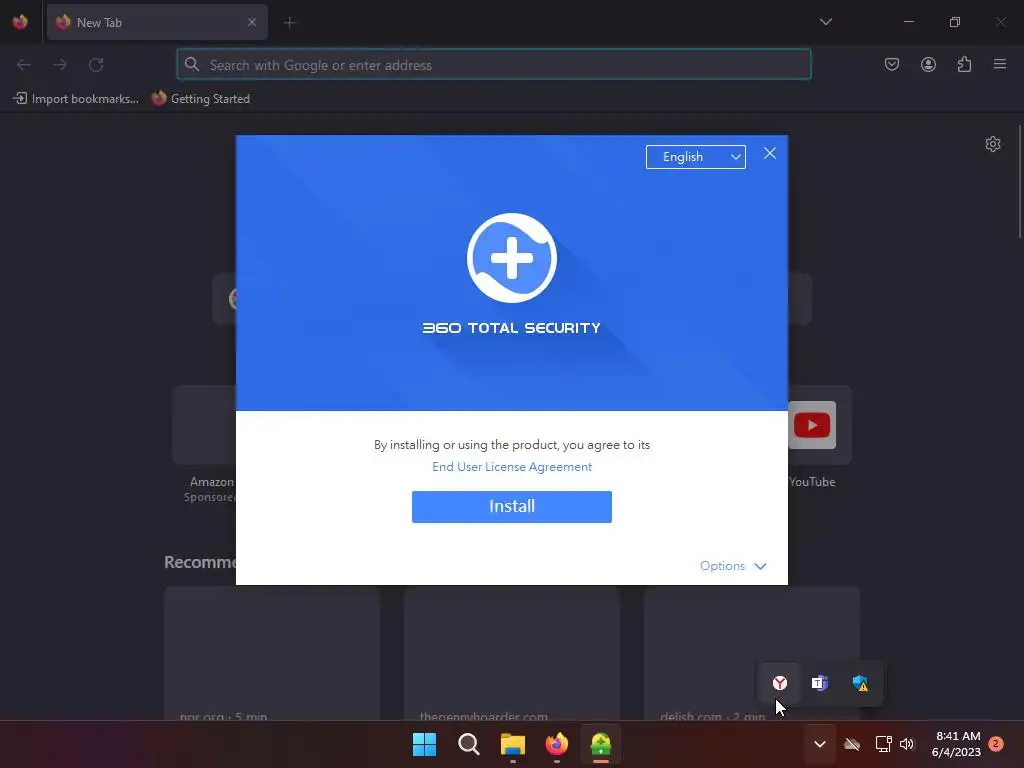1024x768 pixels.
Task: Open the Windows Security tray icon
Action: click(860, 683)
